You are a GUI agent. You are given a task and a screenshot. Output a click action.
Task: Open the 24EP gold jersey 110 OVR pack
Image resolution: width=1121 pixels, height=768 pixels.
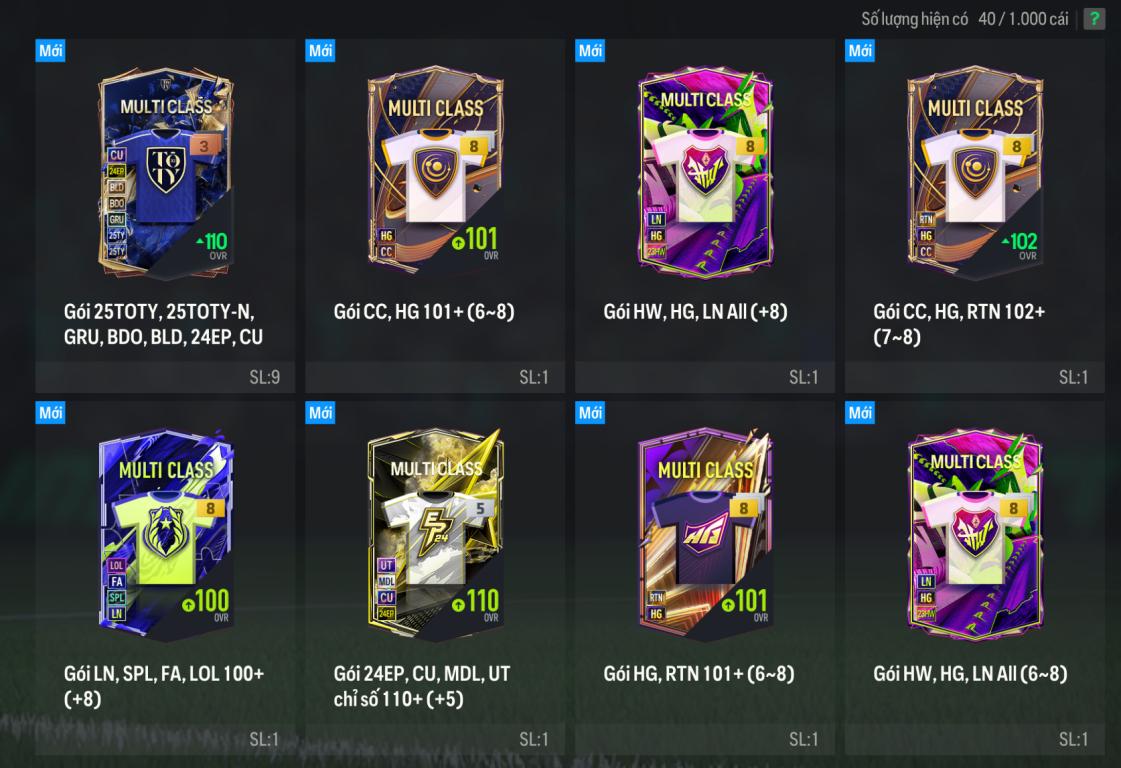pyautogui.click(x=435, y=535)
